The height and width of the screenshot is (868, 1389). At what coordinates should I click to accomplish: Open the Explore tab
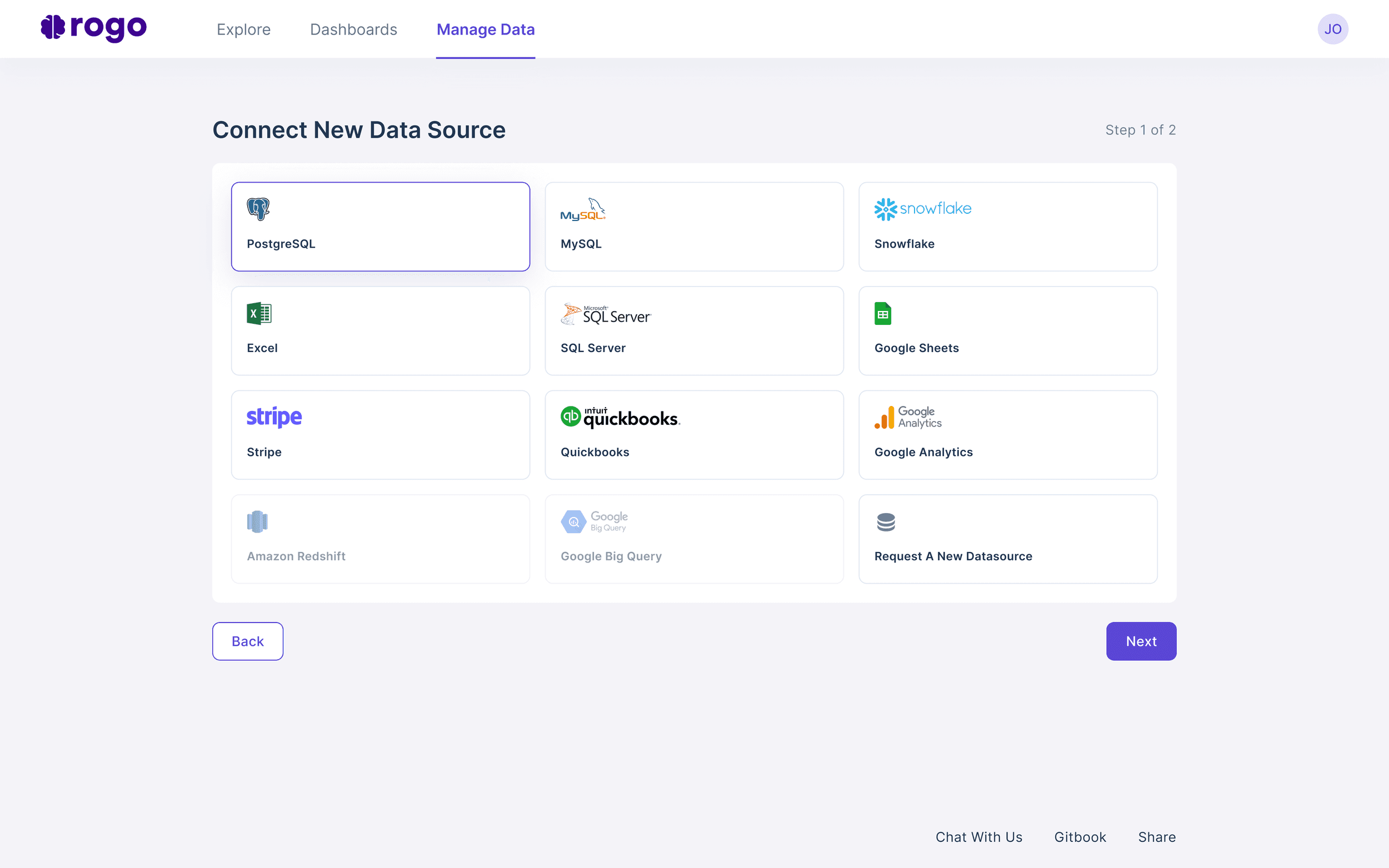[243, 29]
